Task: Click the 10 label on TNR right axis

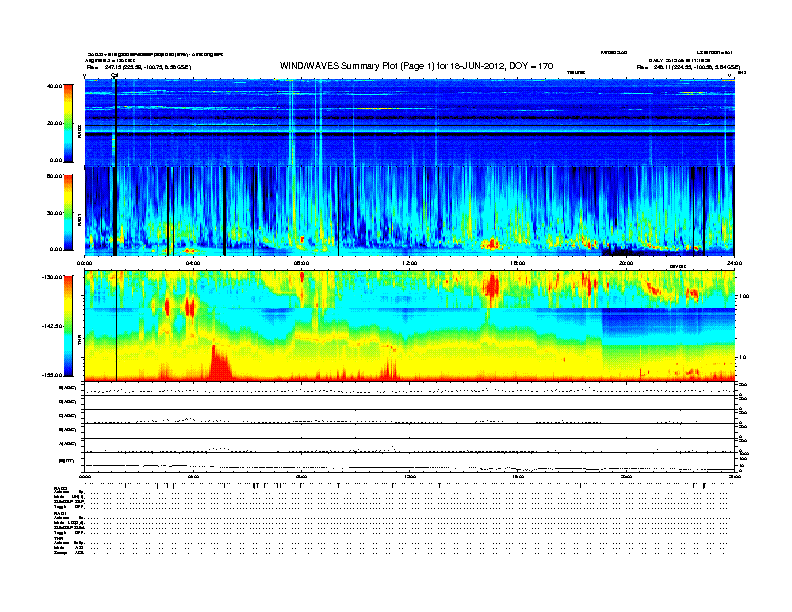Action: click(x=744, y=358)
